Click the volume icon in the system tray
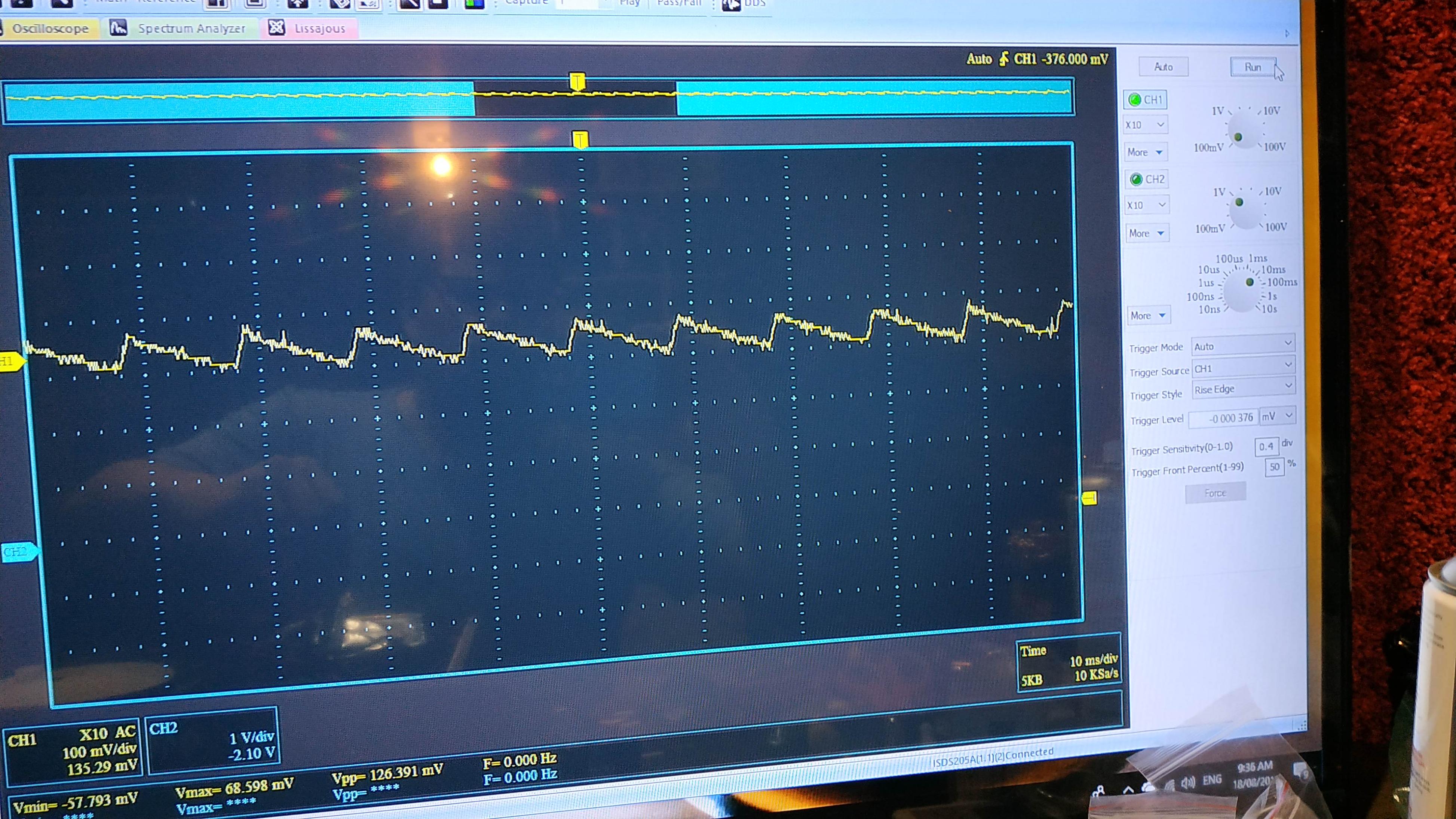Image resolution: width=1456 pixels, height=819 pixels. click(1187, 782)
